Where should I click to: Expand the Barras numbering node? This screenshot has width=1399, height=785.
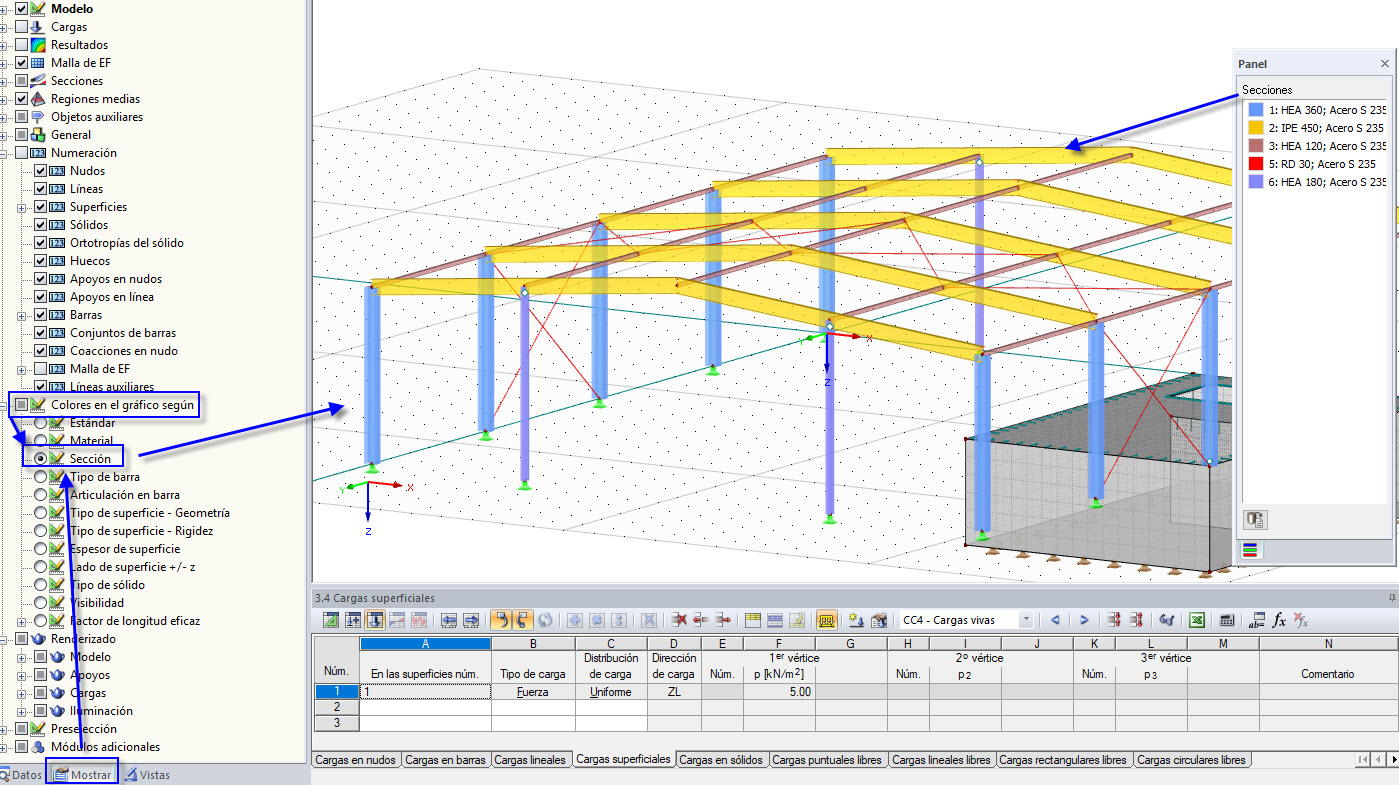tap(22, 315)
